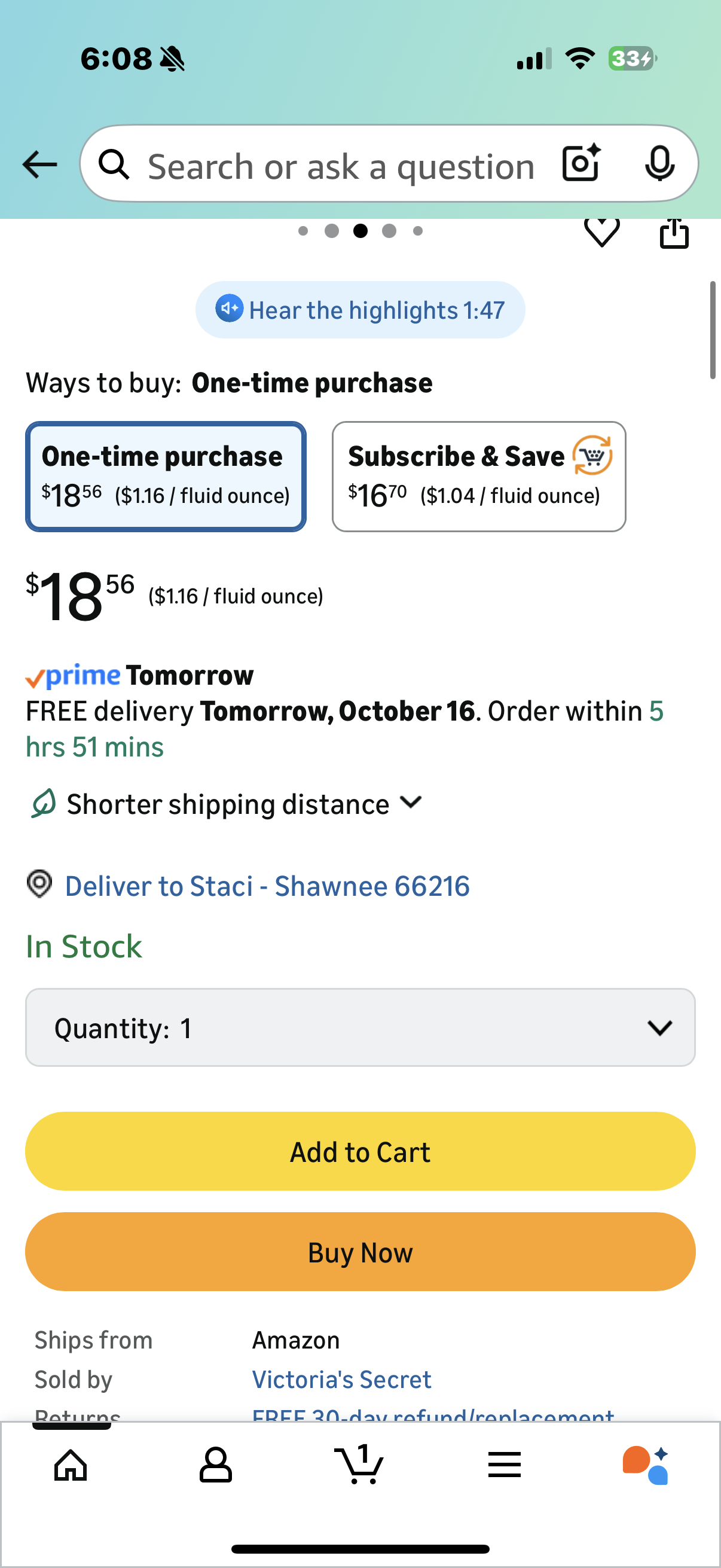The image size is (721, 1568).
Task: Tap the back arrow icon
Action: [x=39, y=164]
